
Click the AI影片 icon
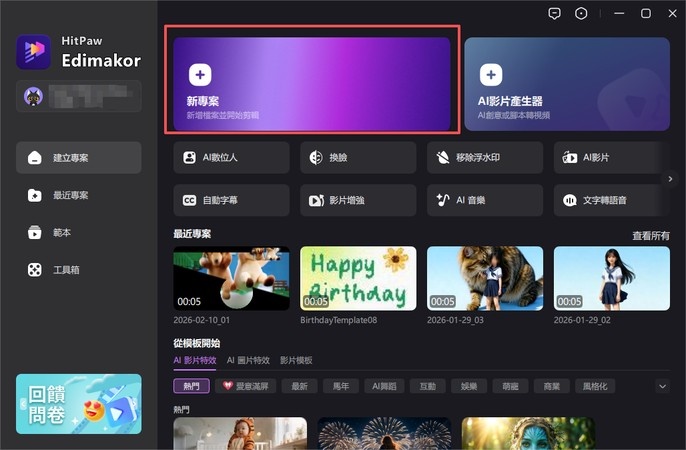[570, 157]
